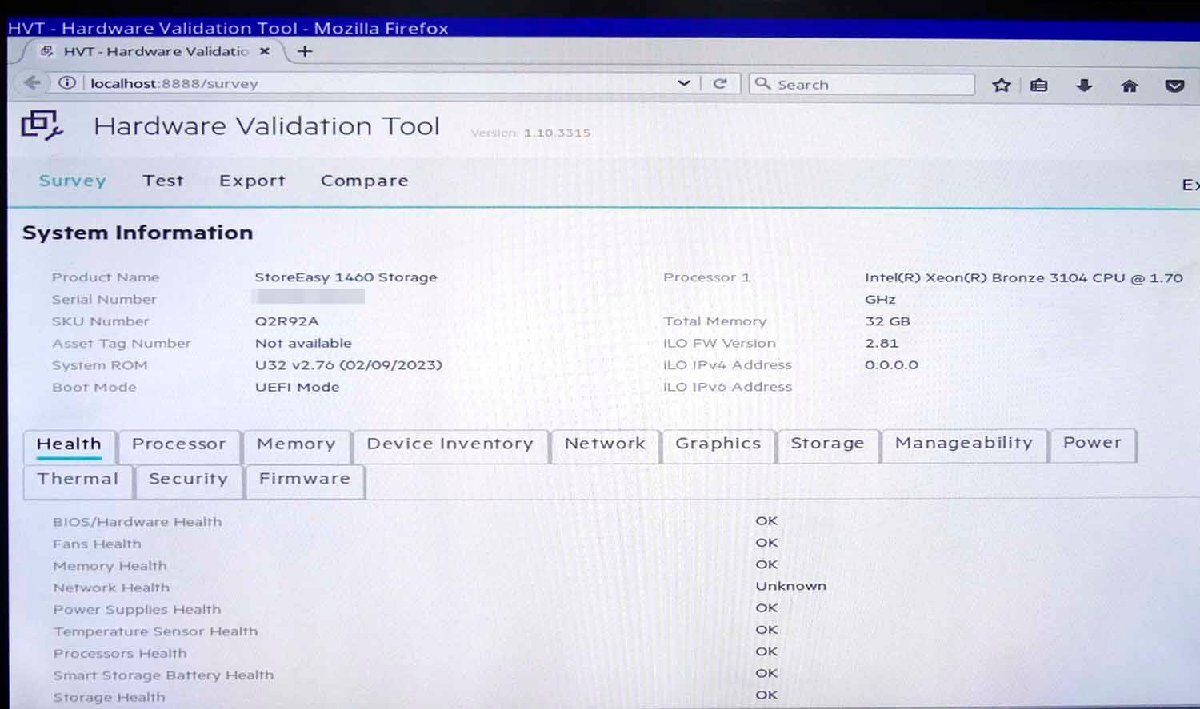Click the 'Not available' asset tag value
Screen dimensions: 1200x709
304,344
